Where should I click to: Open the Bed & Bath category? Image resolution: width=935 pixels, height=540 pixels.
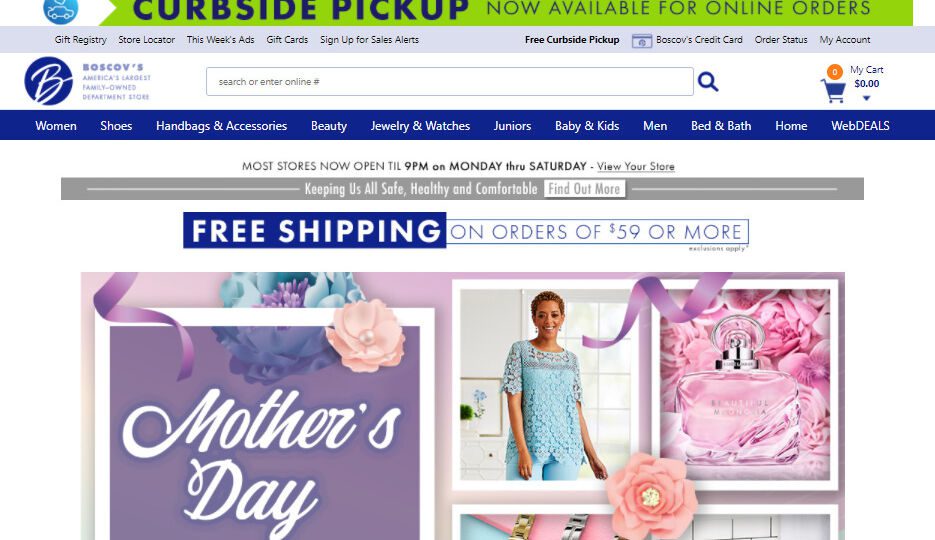pyautogui.click(x=721, y=126)
